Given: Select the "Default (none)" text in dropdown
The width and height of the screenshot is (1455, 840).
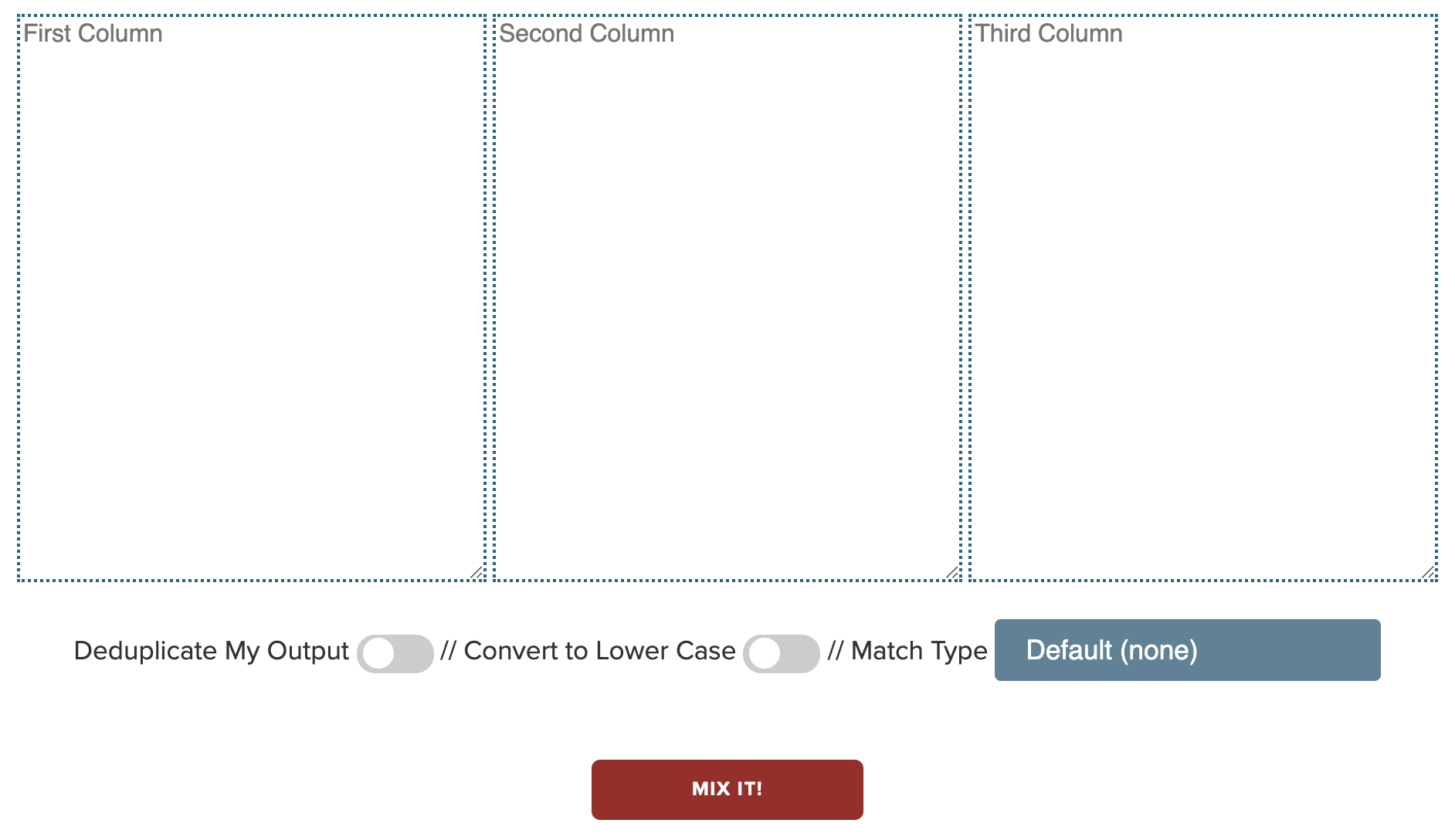Looking at the screenshot, I should tap(1111, 650).
